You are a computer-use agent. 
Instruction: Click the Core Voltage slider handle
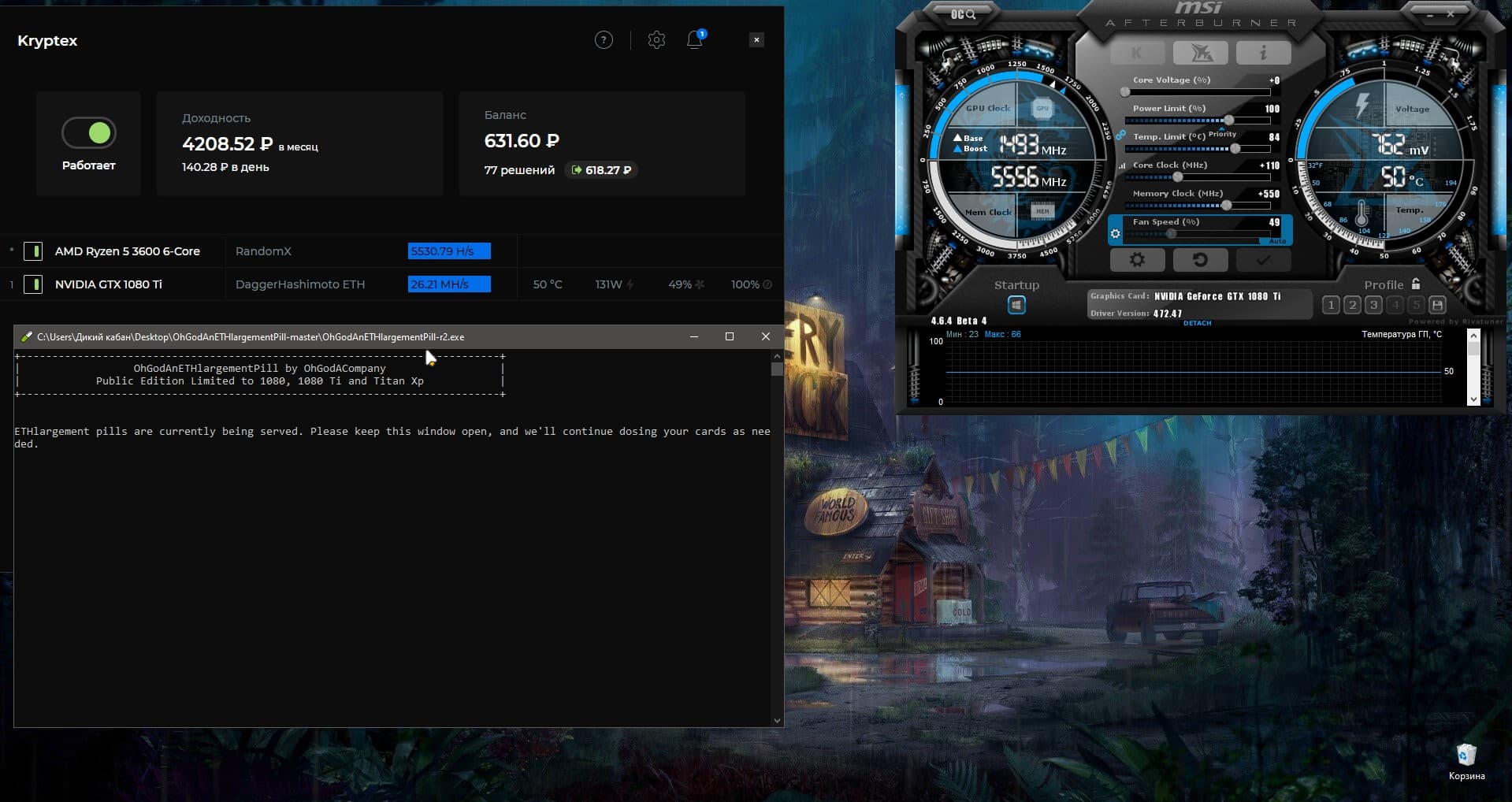pos(1125,92)
